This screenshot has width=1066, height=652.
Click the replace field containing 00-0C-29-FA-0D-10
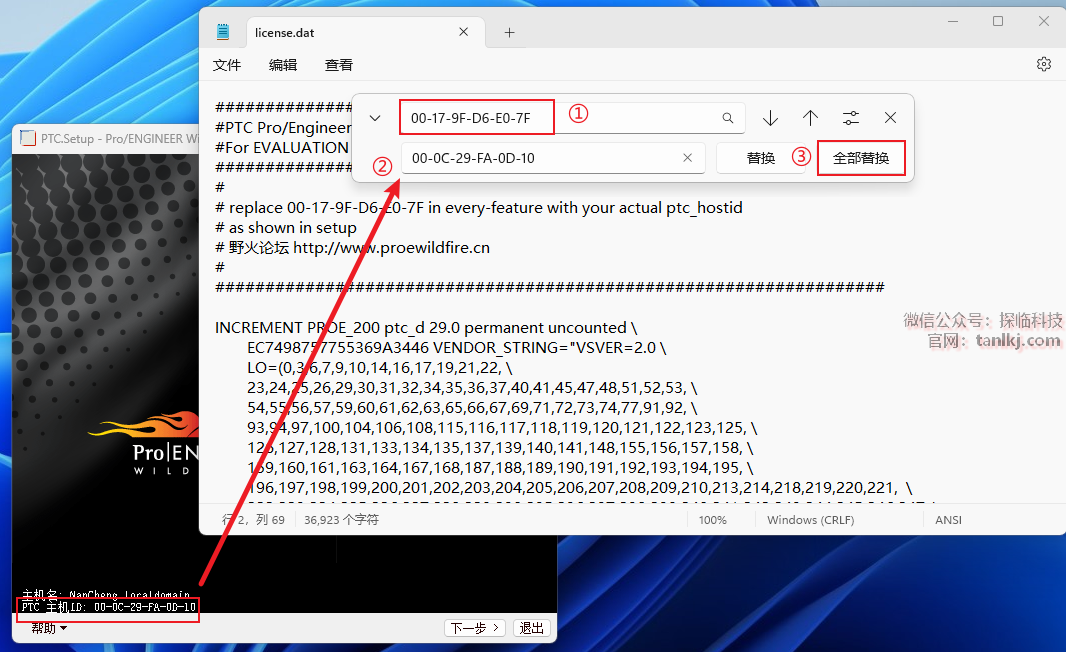[x=553, y=158]
